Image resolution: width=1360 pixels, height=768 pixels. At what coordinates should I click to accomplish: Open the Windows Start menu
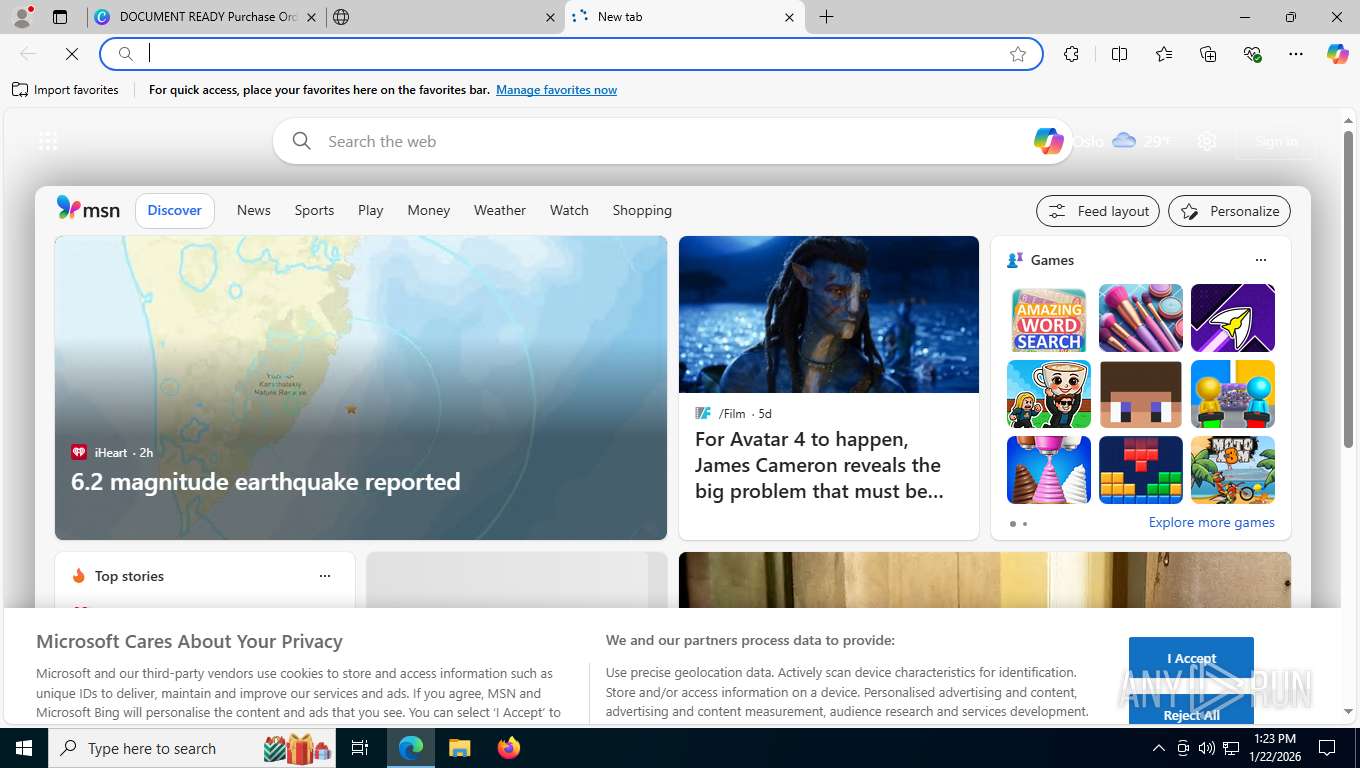tap(24, 748)
